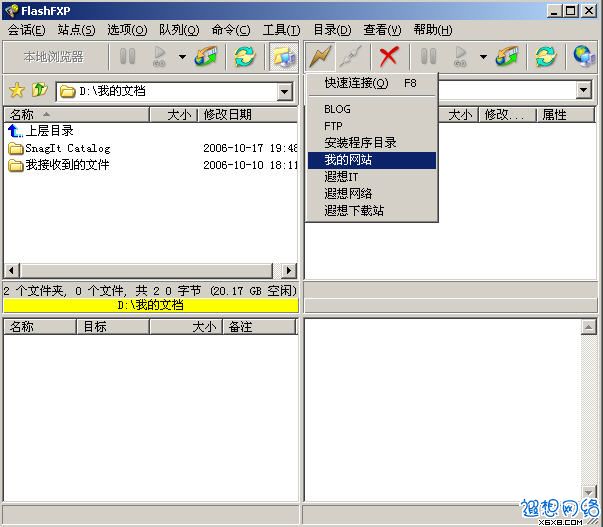Click FlashFXP title bar application icon

[x=12, y=10]
